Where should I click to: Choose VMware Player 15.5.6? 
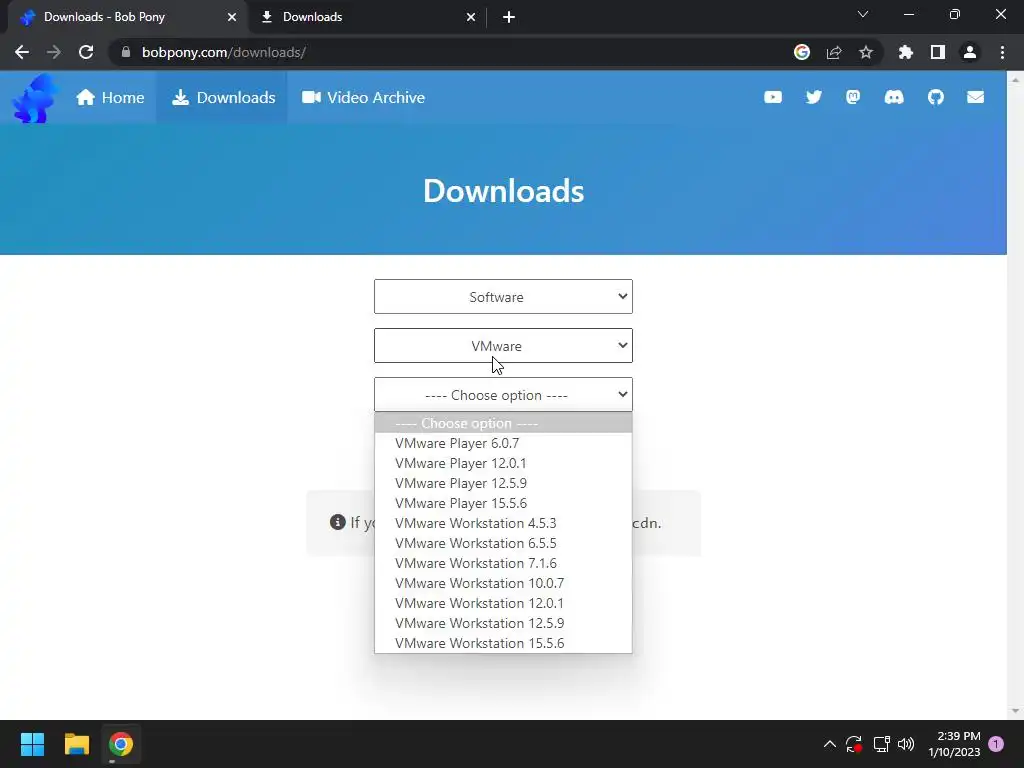click(503, 504)
